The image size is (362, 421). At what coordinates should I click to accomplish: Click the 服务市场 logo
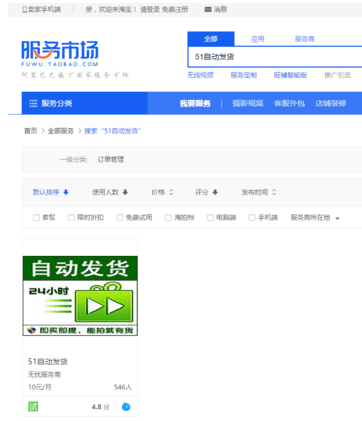click(60, 53)
